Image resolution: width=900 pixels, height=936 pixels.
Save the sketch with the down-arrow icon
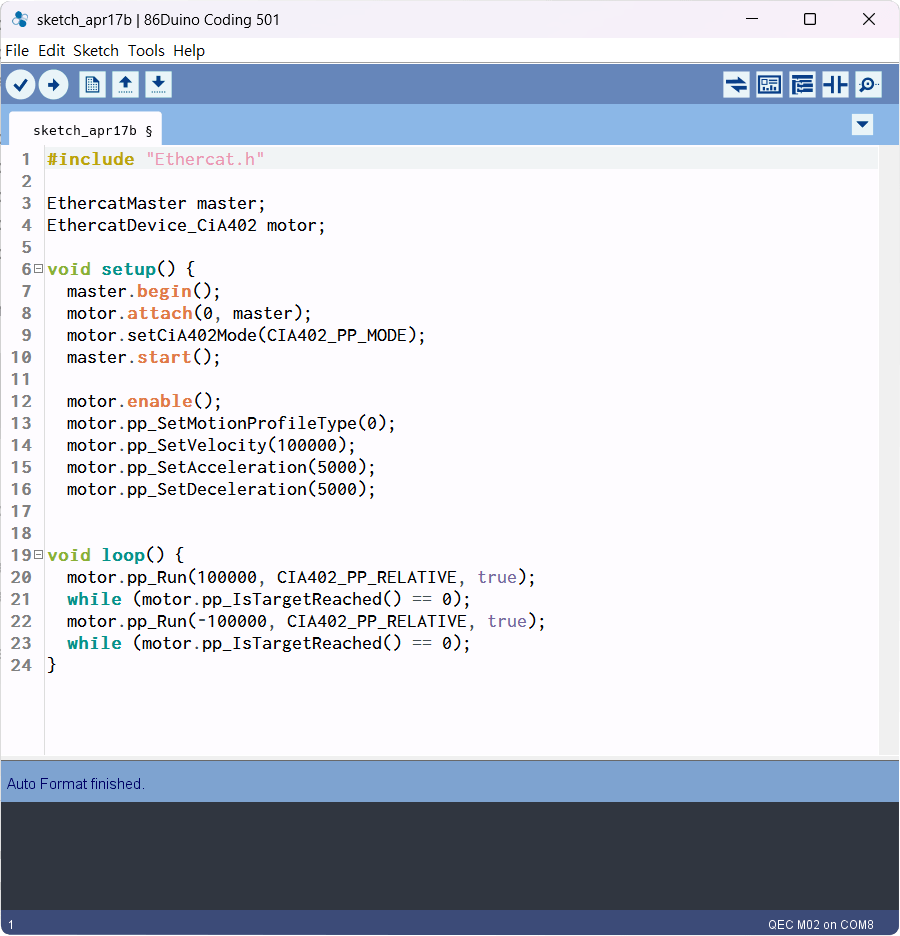tap(158, 85)
